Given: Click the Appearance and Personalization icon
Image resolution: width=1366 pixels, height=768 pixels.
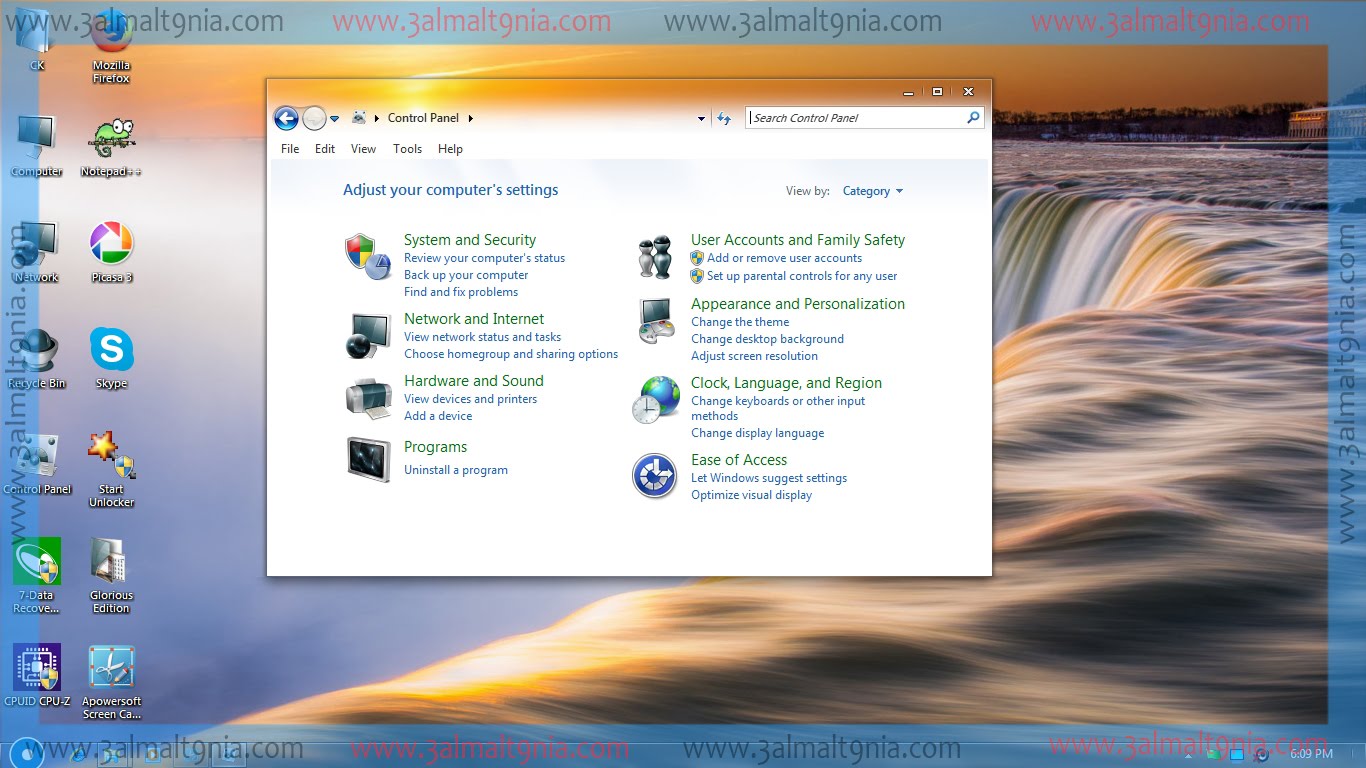Looking at the screenshot, I should click(x=655, y=320).
